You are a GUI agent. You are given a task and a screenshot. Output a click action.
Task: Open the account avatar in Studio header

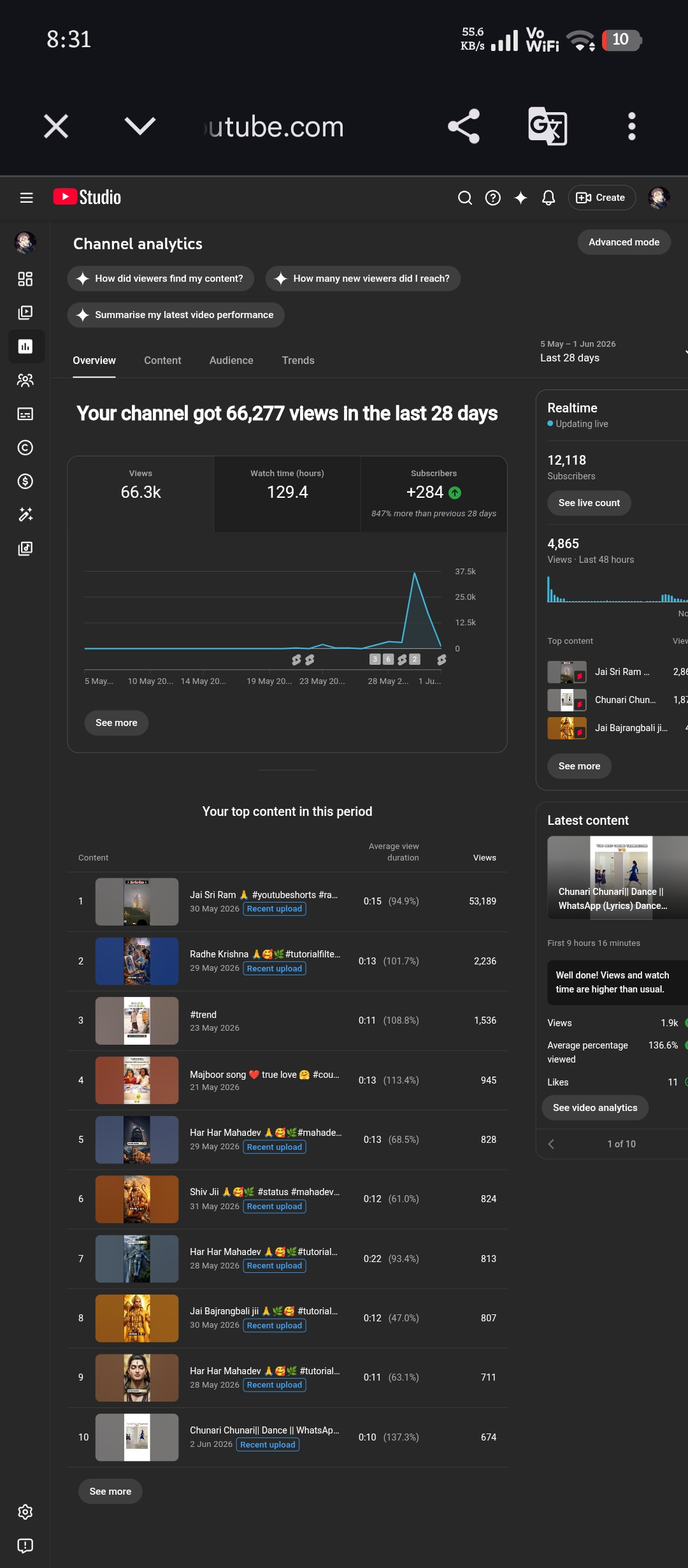tap(659, 198)
